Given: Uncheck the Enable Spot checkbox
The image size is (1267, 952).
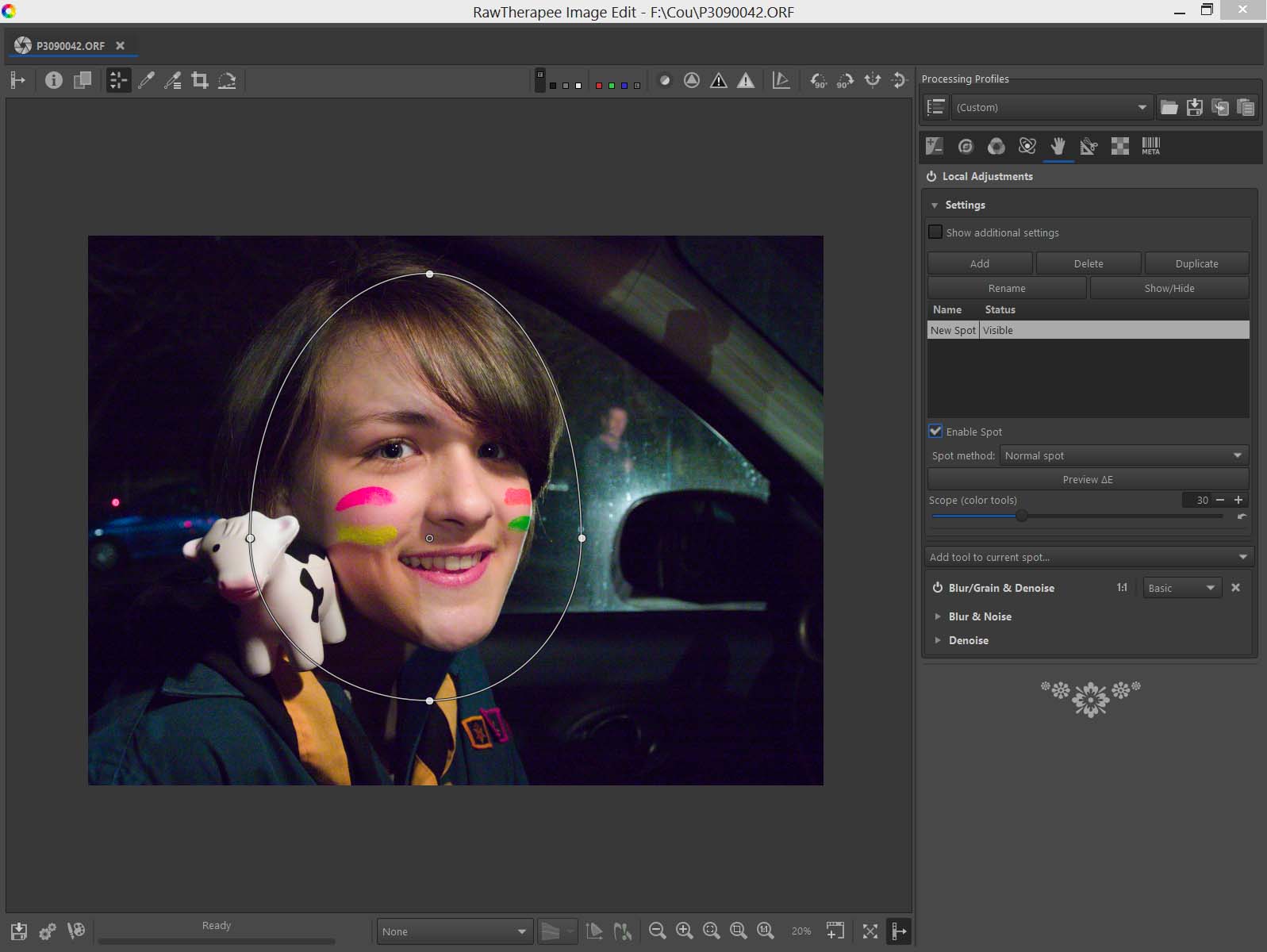Looking at the screenshot, I should [936, 432].
